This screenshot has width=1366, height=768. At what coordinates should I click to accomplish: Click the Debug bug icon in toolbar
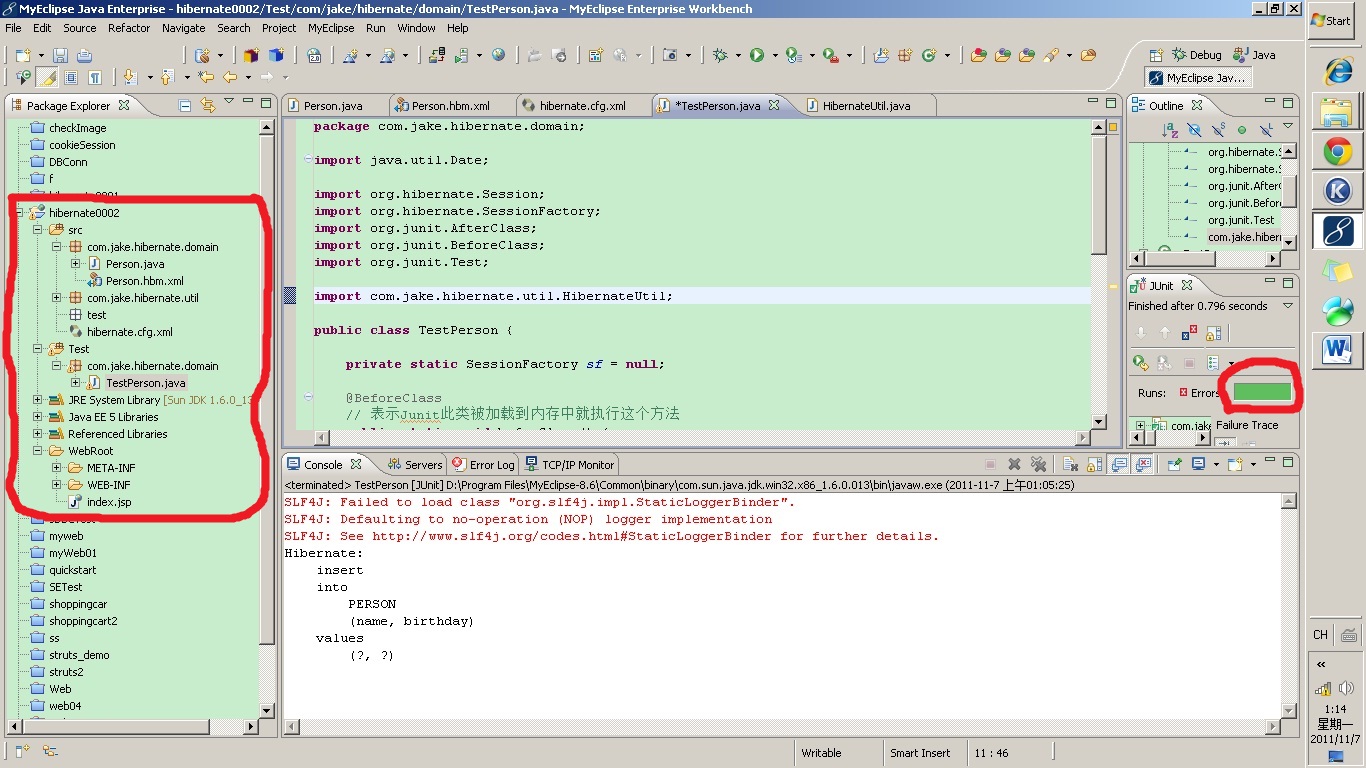click(x=720, y=56)
